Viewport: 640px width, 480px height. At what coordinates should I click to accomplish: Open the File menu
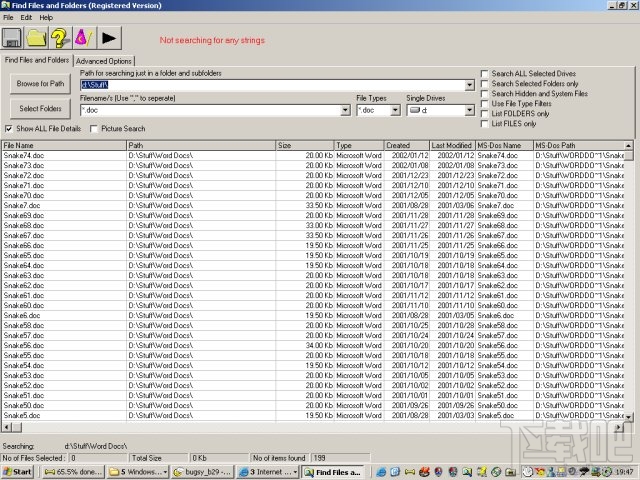(x=8, y=18)
